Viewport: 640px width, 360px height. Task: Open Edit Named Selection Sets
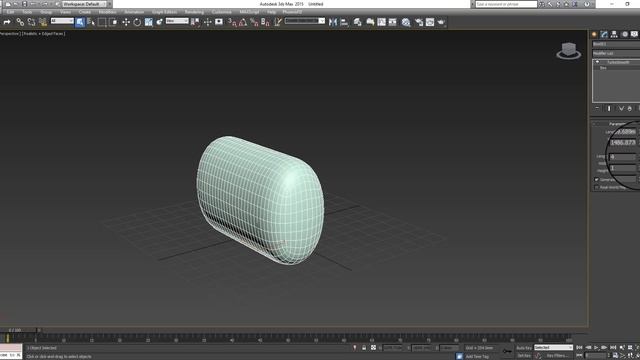pos(278,22)
